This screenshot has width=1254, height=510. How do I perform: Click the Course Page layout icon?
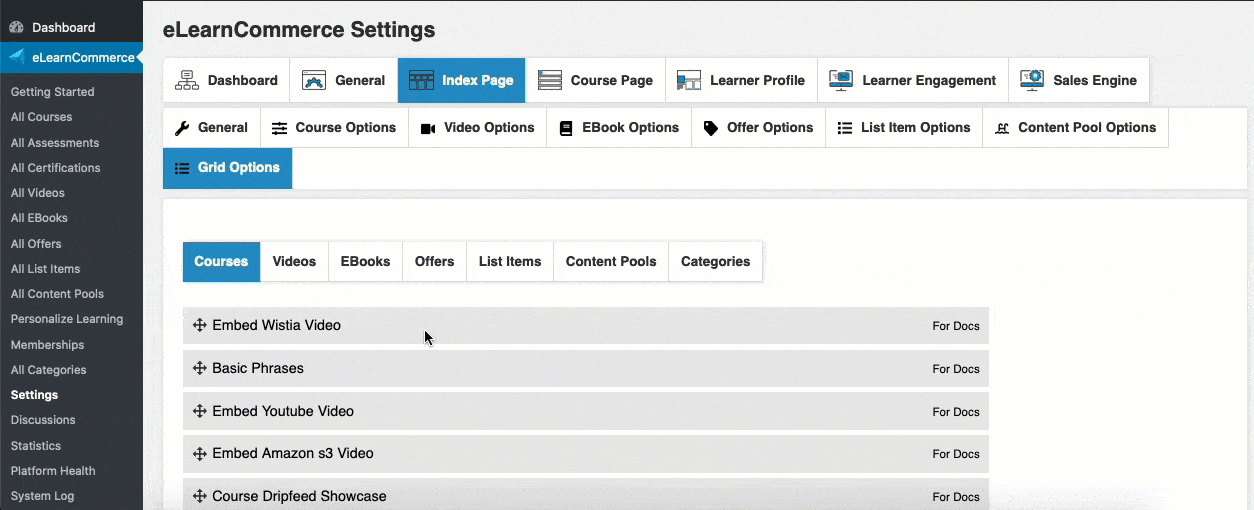tap(550, 80)
